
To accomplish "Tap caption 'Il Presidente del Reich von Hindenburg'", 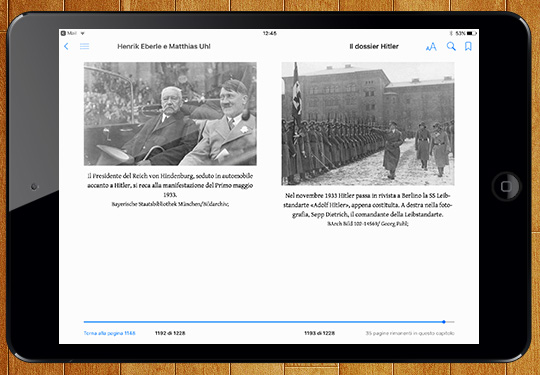I will 141,176.
